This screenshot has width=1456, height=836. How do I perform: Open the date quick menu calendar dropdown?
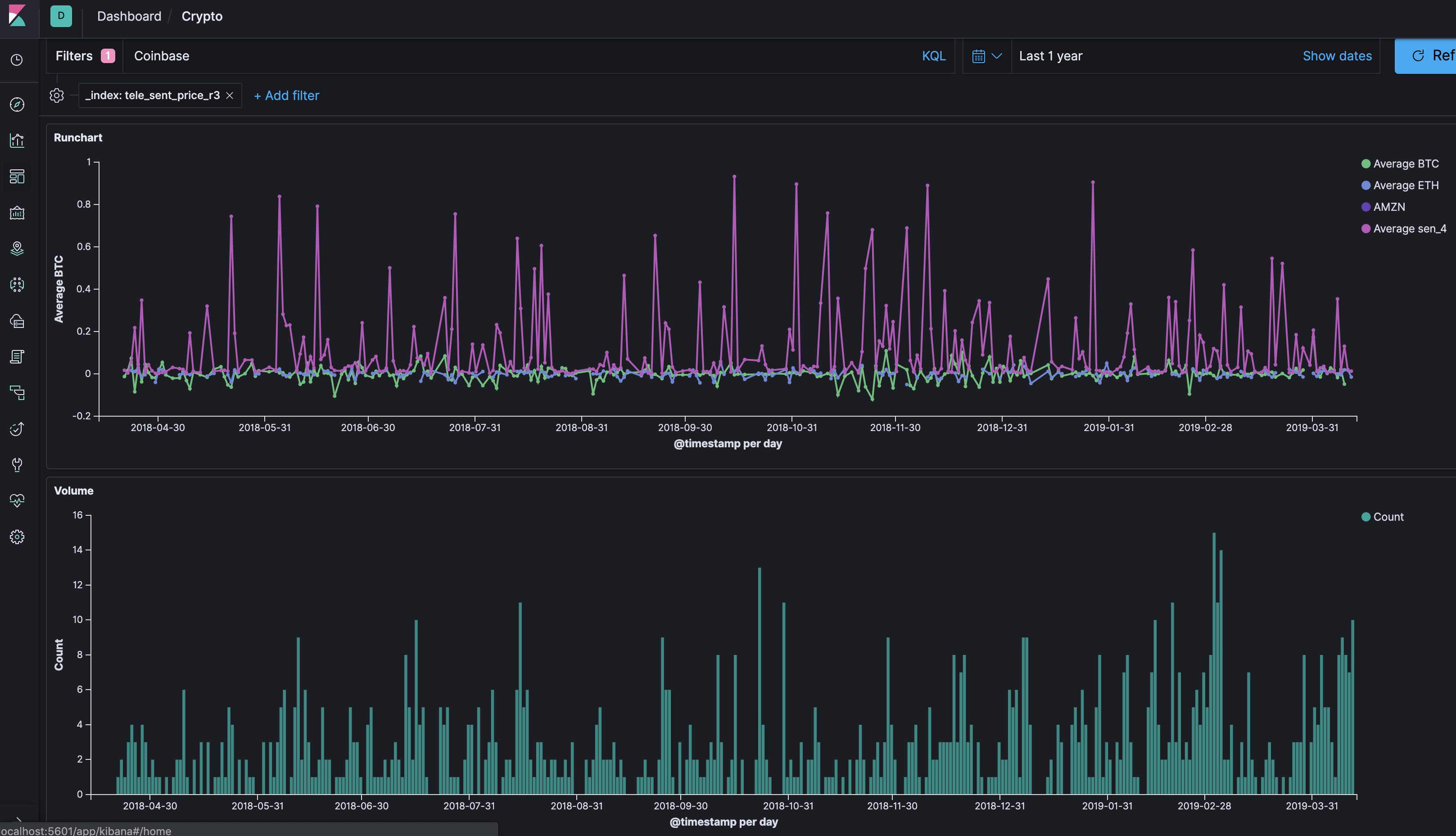986,56
